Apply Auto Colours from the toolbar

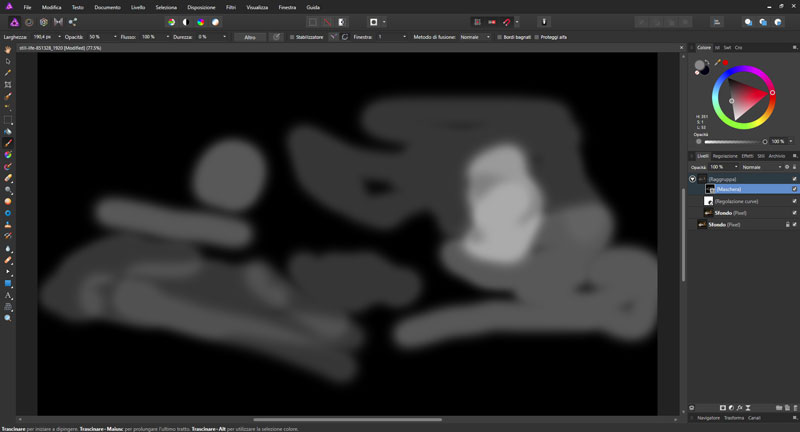tap(201, 22)
